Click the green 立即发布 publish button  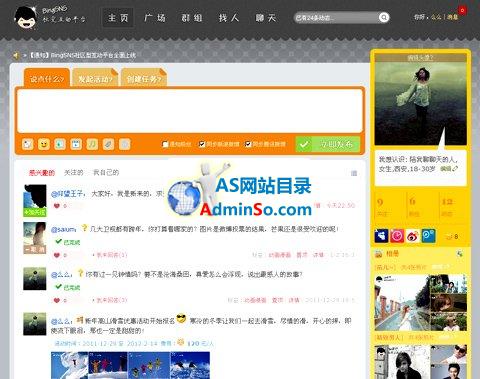328,144
